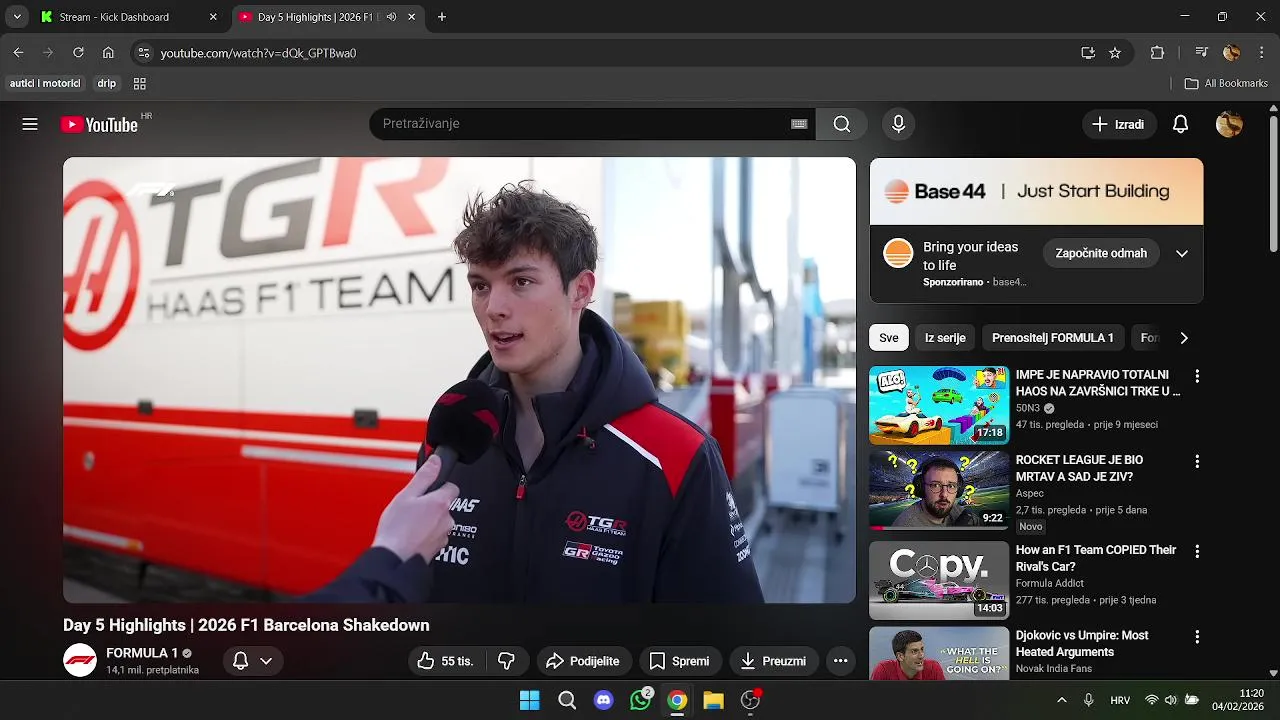Click the Spremi save button

pos(680,661)
